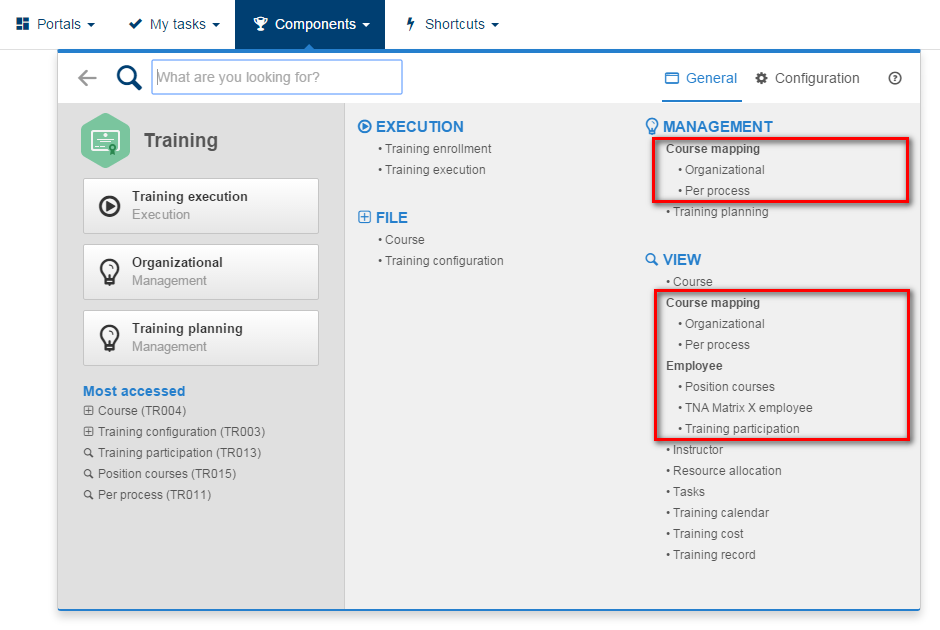Select Training participation under View Employee

click(x=742, y=429)
